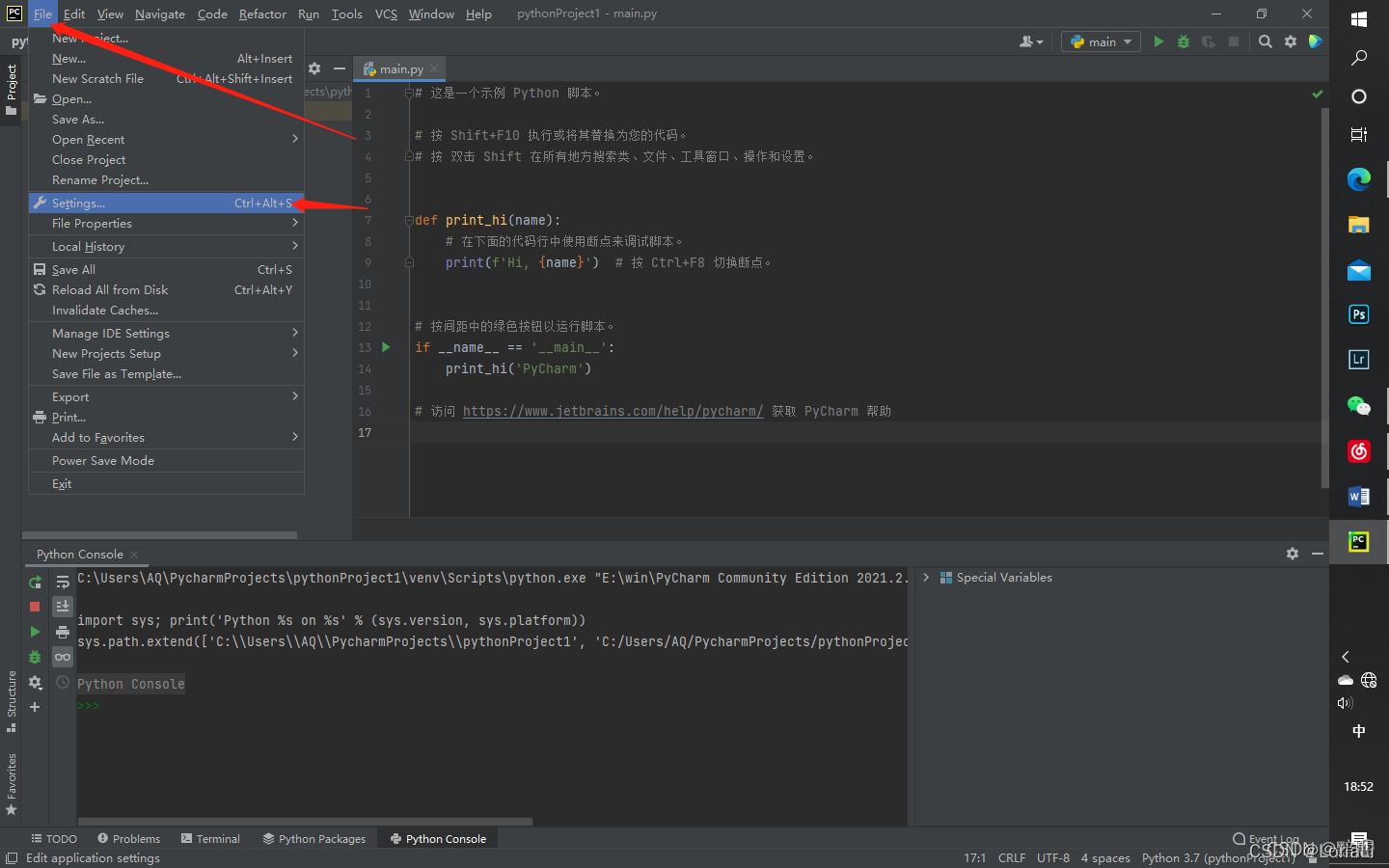Open WeChat from the taskbar
Screen dimensions: 1389x868
pyautogui.click(x=1359, y=405)
